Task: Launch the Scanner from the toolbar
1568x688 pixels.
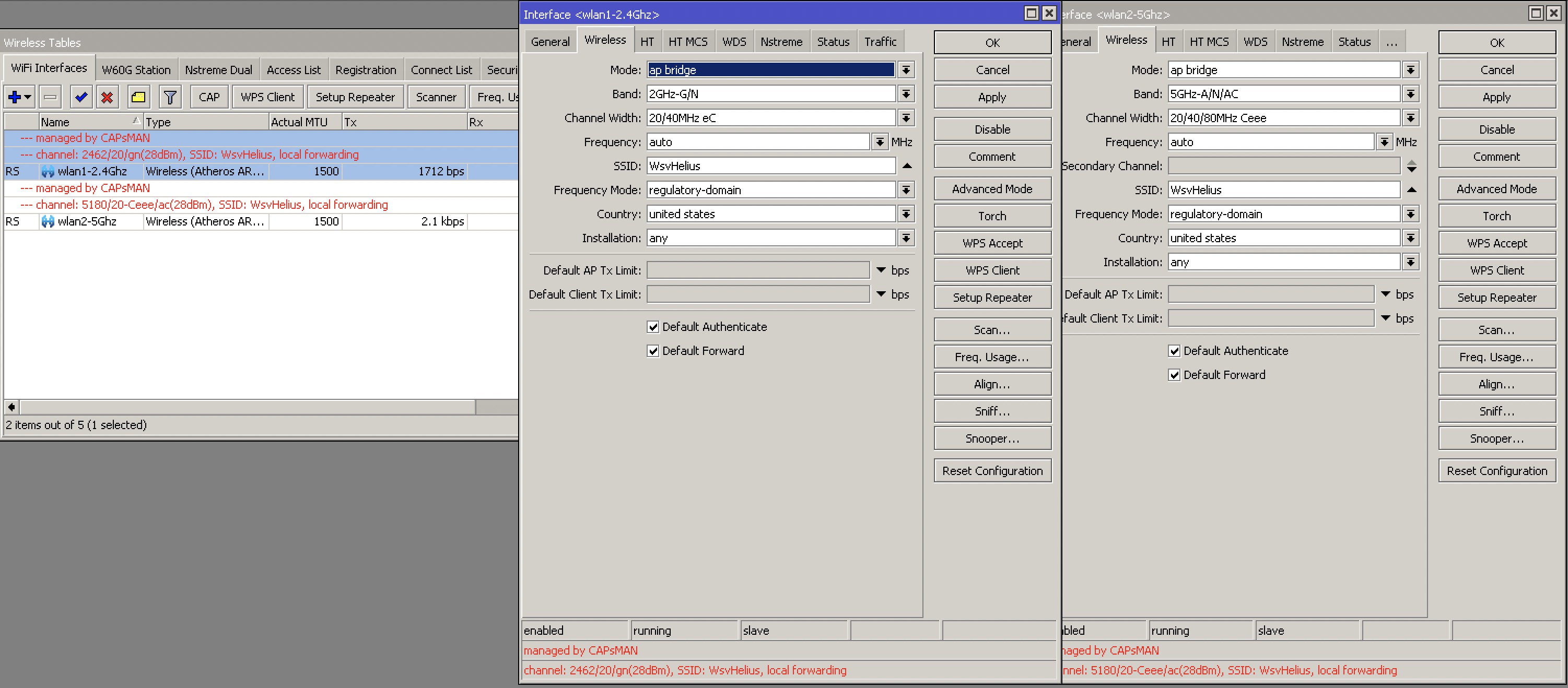Action: click(x=436, y=97)
